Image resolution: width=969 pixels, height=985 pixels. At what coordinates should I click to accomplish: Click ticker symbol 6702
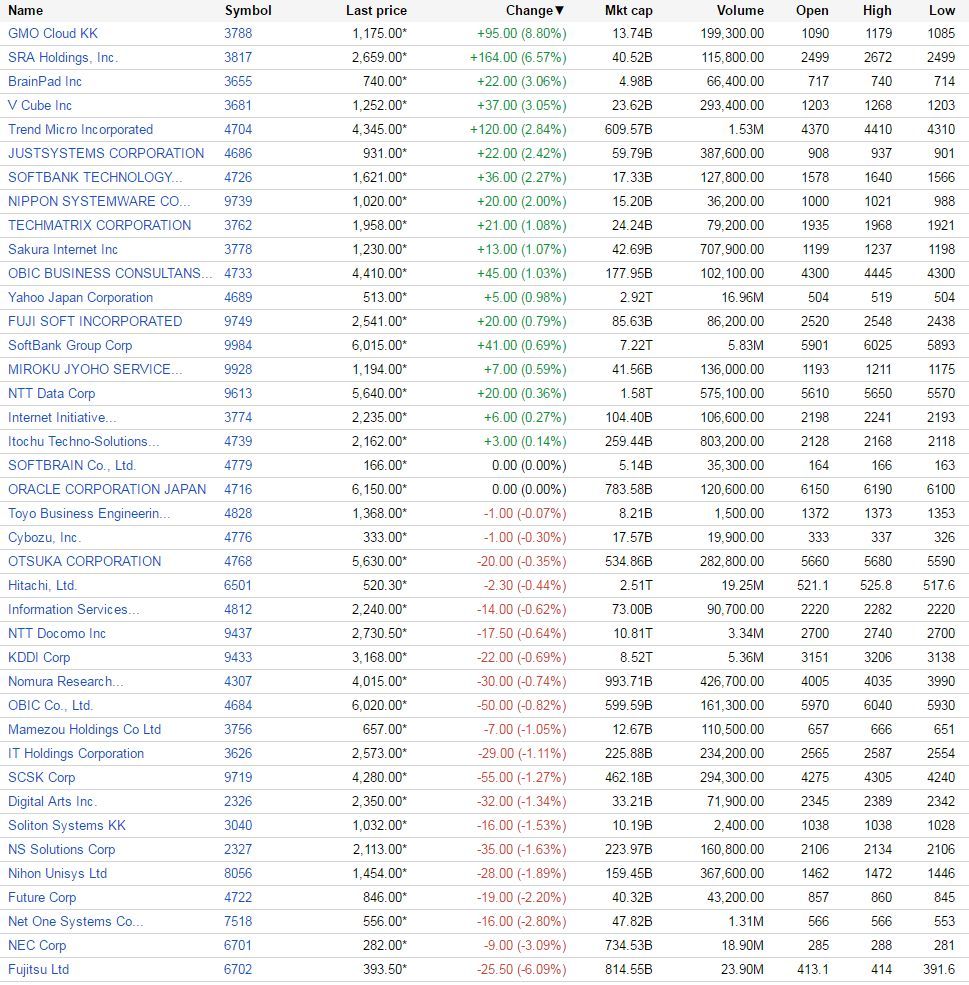pyautogui.click(x=238, y=970)
